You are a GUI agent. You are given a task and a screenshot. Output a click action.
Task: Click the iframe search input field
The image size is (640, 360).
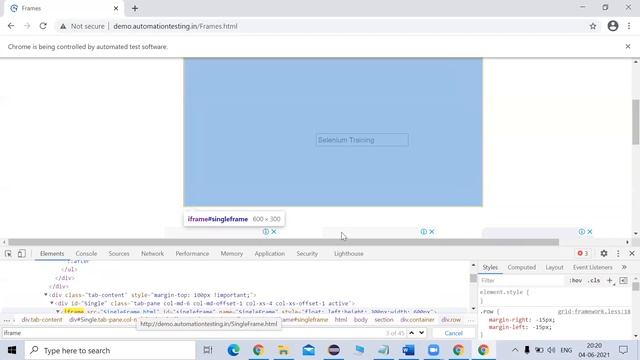point(192,333)
